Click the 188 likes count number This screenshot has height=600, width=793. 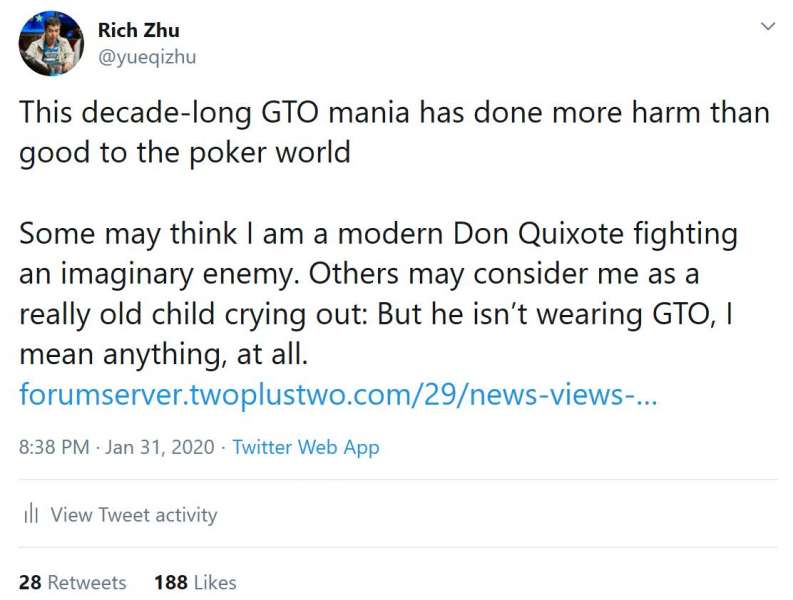coord(171,582)
